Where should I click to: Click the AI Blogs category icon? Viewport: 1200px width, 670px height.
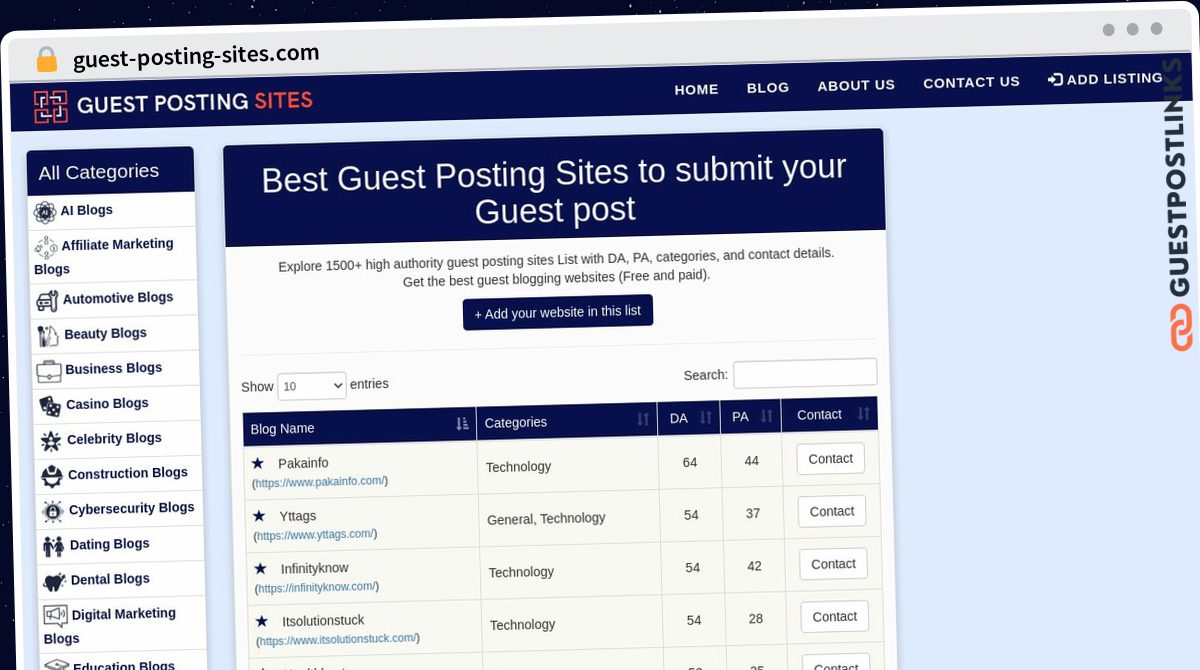pyautogui.click(x=45, y=212)
